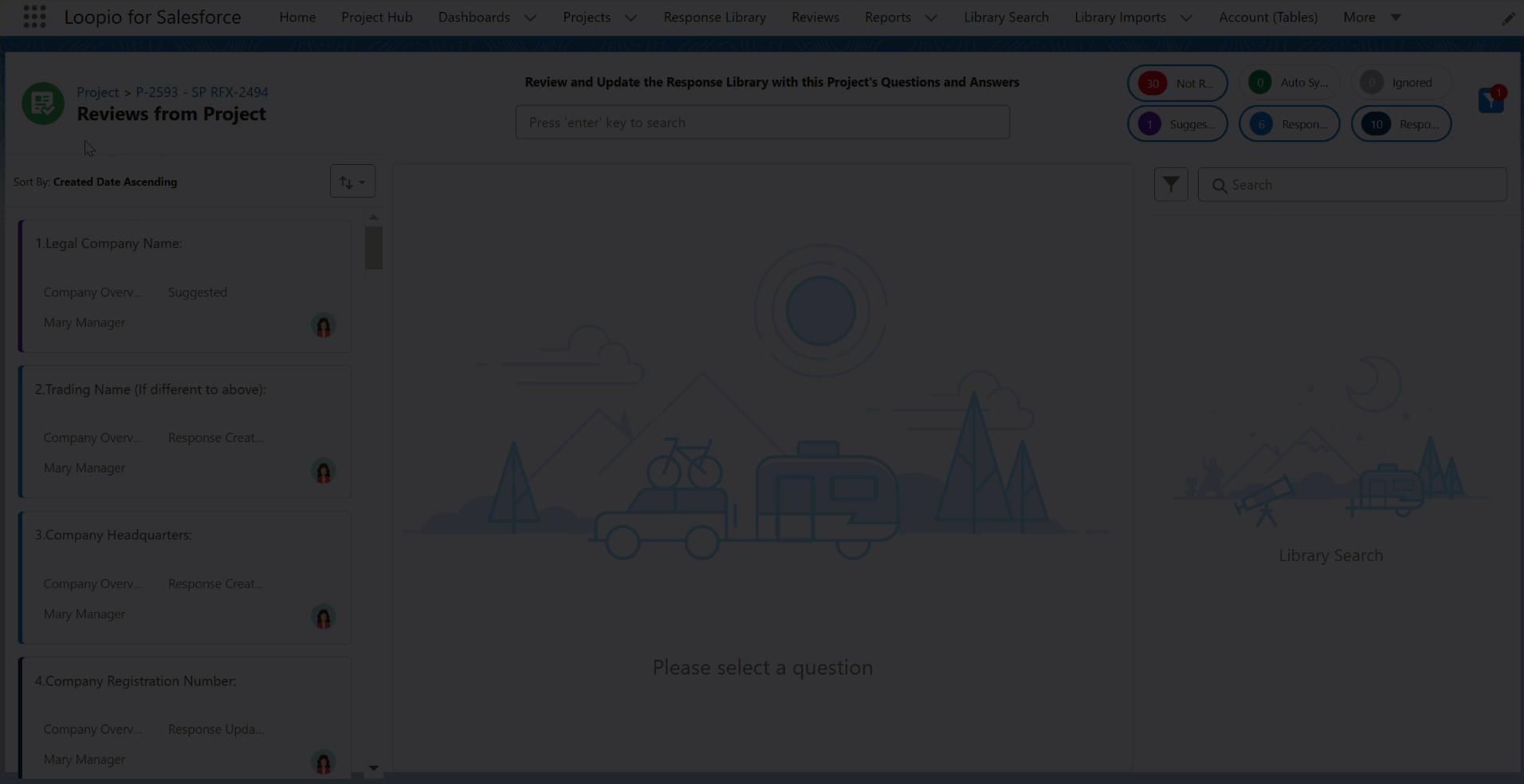Click the Library Search input field
The height and width of the screenshot is (784, 1524).
tap(1353, 185)
